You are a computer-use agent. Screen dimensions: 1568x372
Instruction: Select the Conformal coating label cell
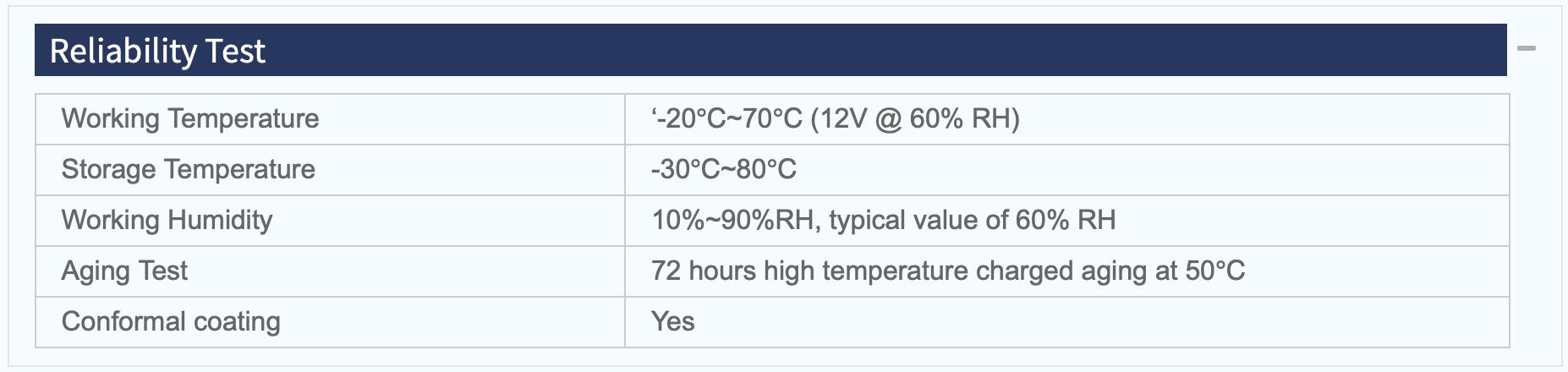tap(330, 322)
